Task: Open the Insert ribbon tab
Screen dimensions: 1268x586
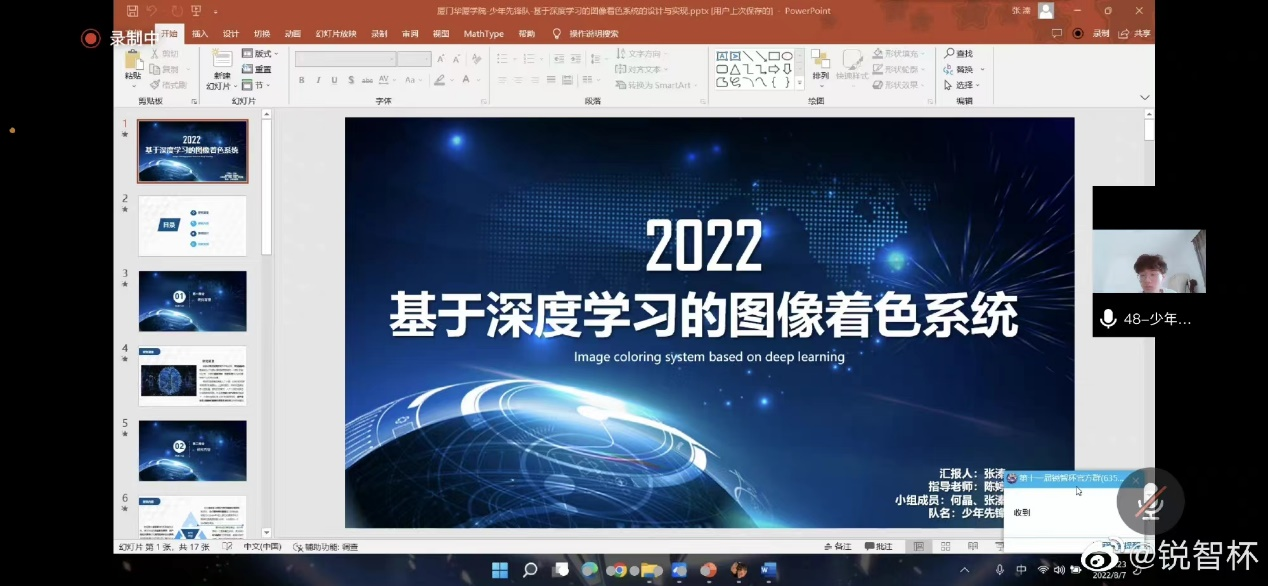Action: tap(200, 33)
